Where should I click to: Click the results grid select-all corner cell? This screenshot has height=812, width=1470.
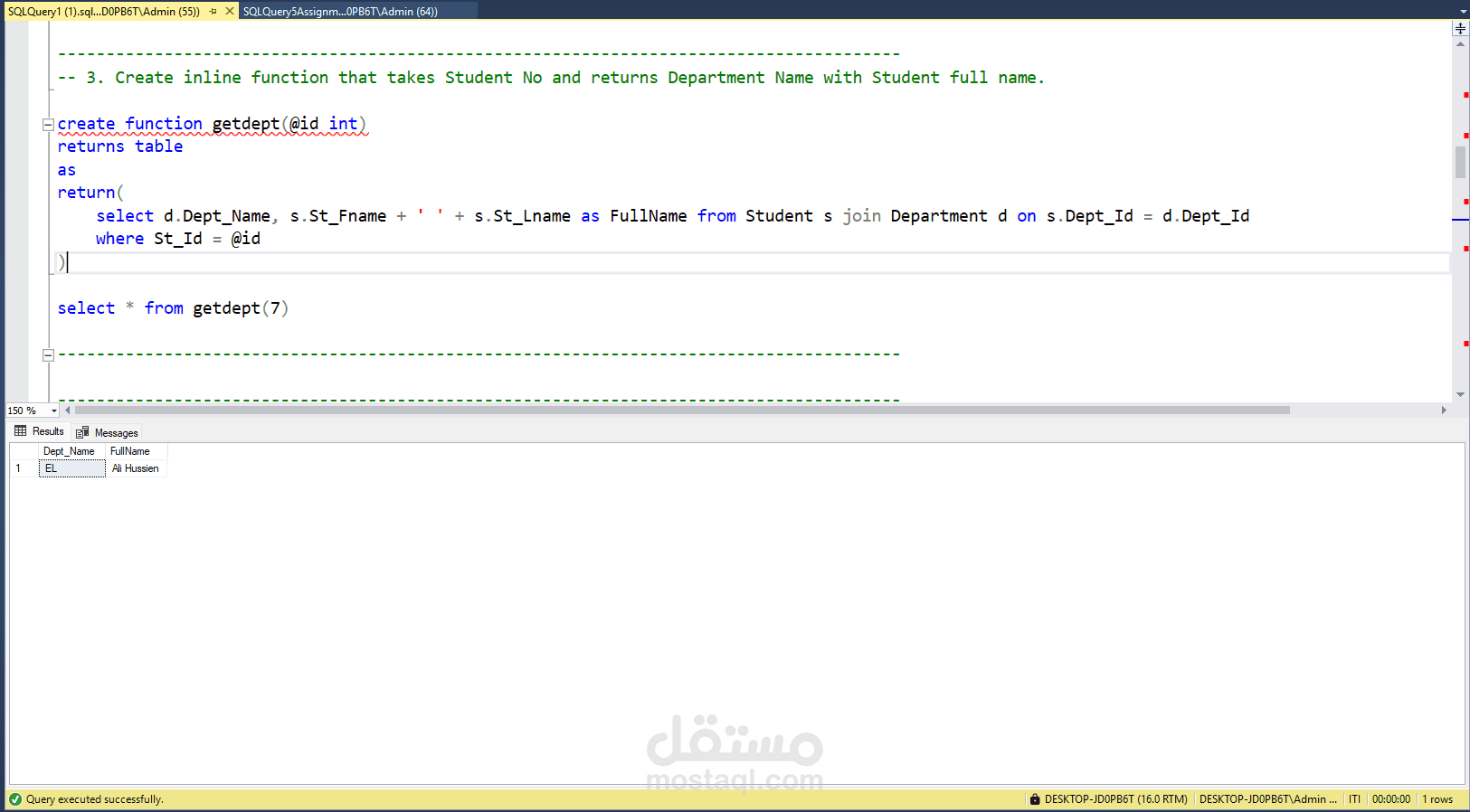click(x=24, y=451)
